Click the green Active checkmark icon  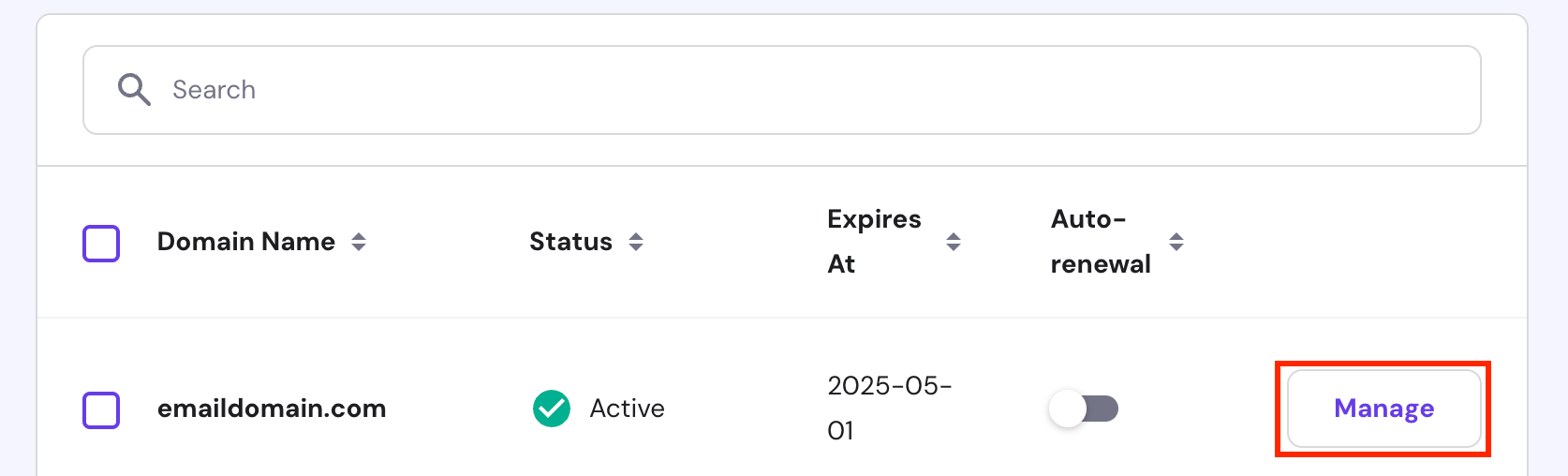(x=552, y=409)
